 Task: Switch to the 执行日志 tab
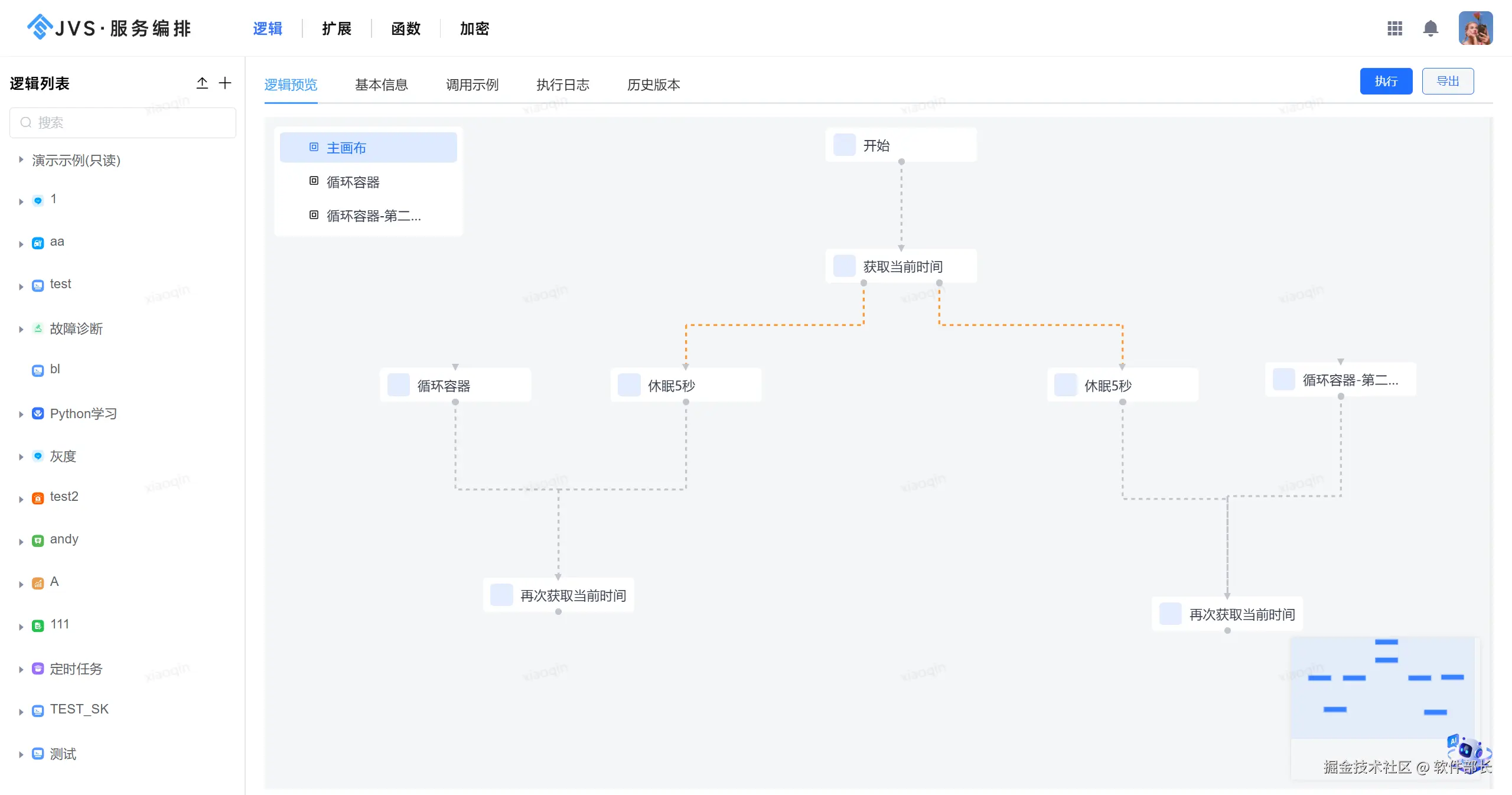coord(562,85)
